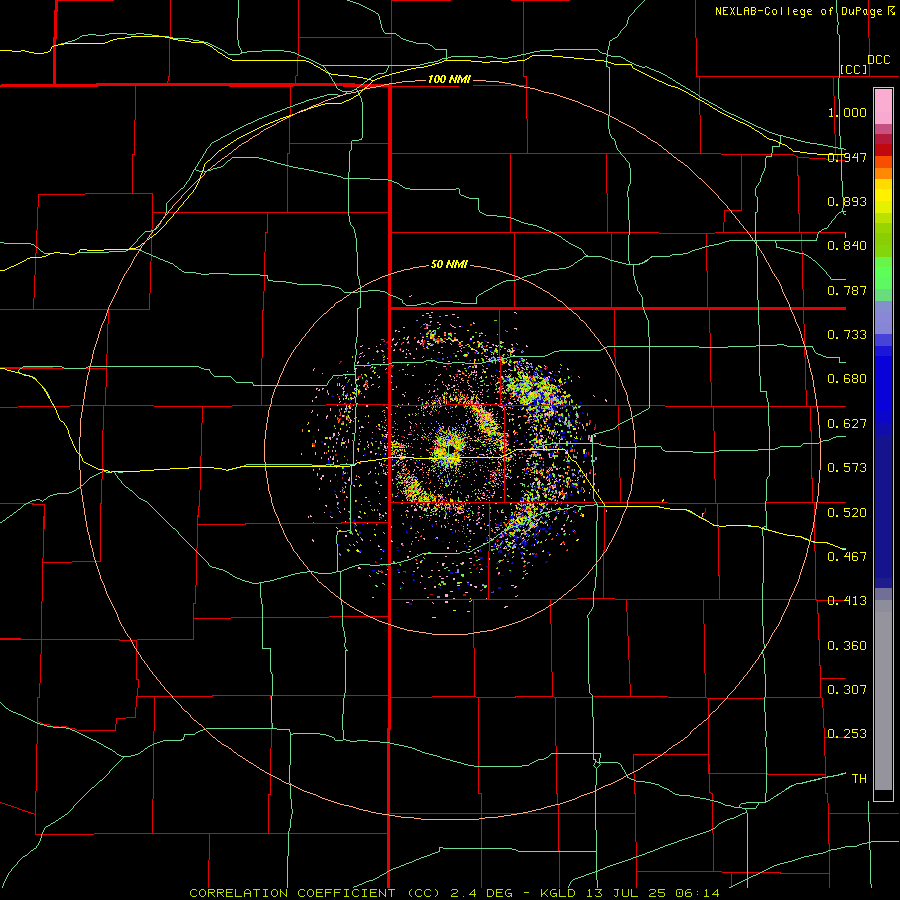Click the 50 NMI range ring label
The height and width of the screenshot is (900, 900).
(x=449, y=264)
